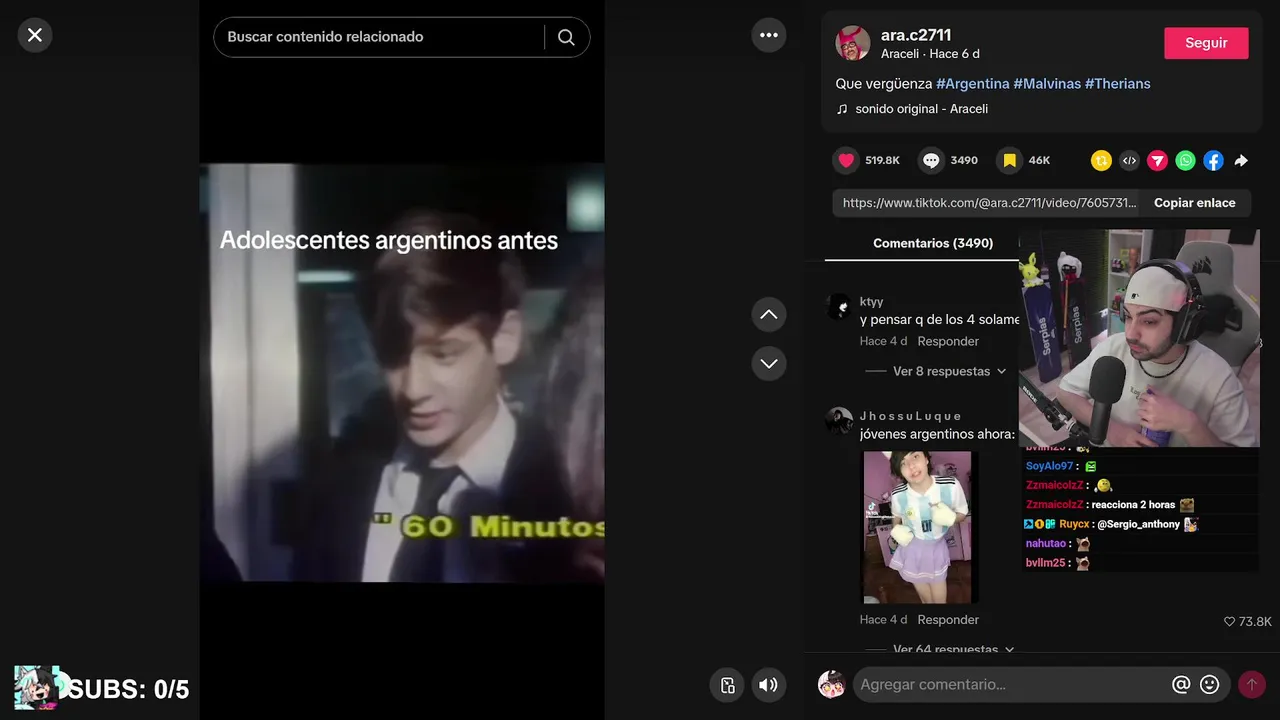Viewport: 1280px width, 720px height.
Task: Focus the 'Agregar comentario...' input
Action: [x=1010, y=685]
